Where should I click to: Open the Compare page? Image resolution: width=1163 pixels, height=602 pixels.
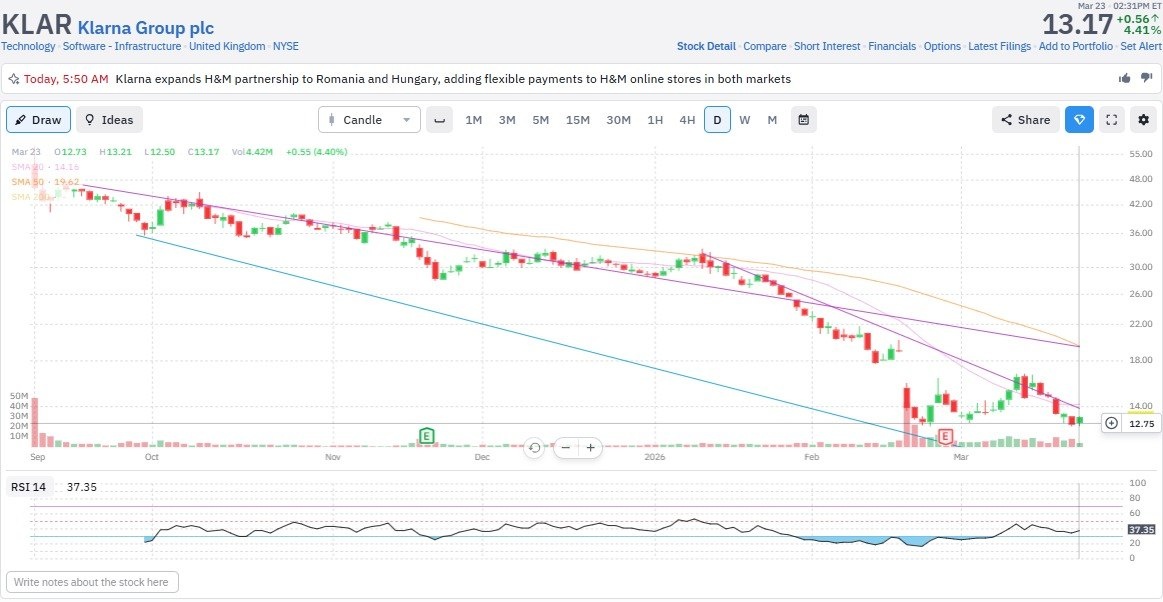[765, 46]
